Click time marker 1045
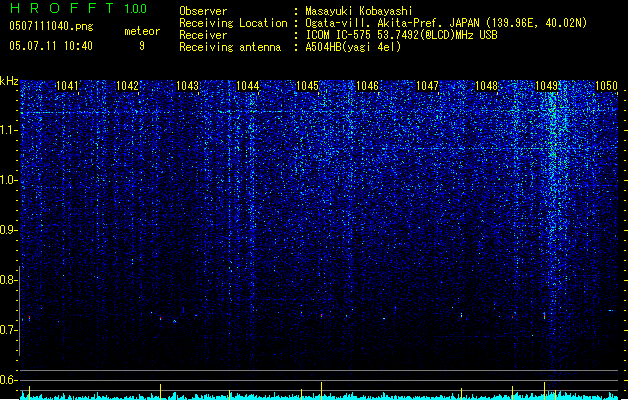 (307, 86)
